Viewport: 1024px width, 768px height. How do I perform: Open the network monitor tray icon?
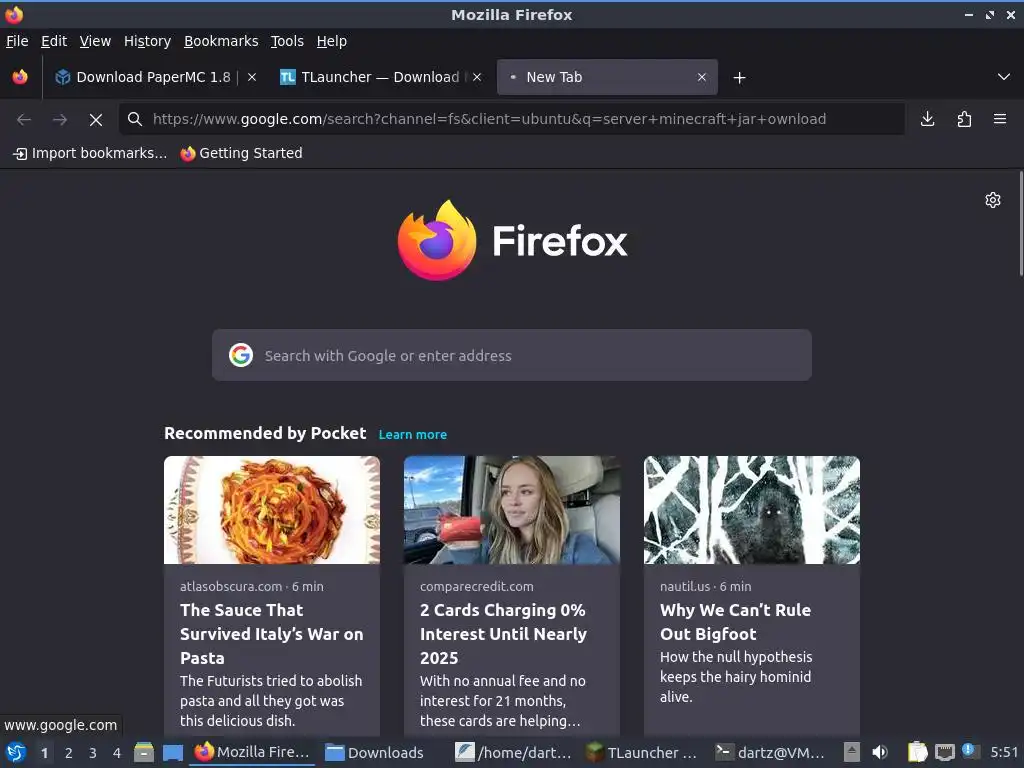(x=944, y=752)
